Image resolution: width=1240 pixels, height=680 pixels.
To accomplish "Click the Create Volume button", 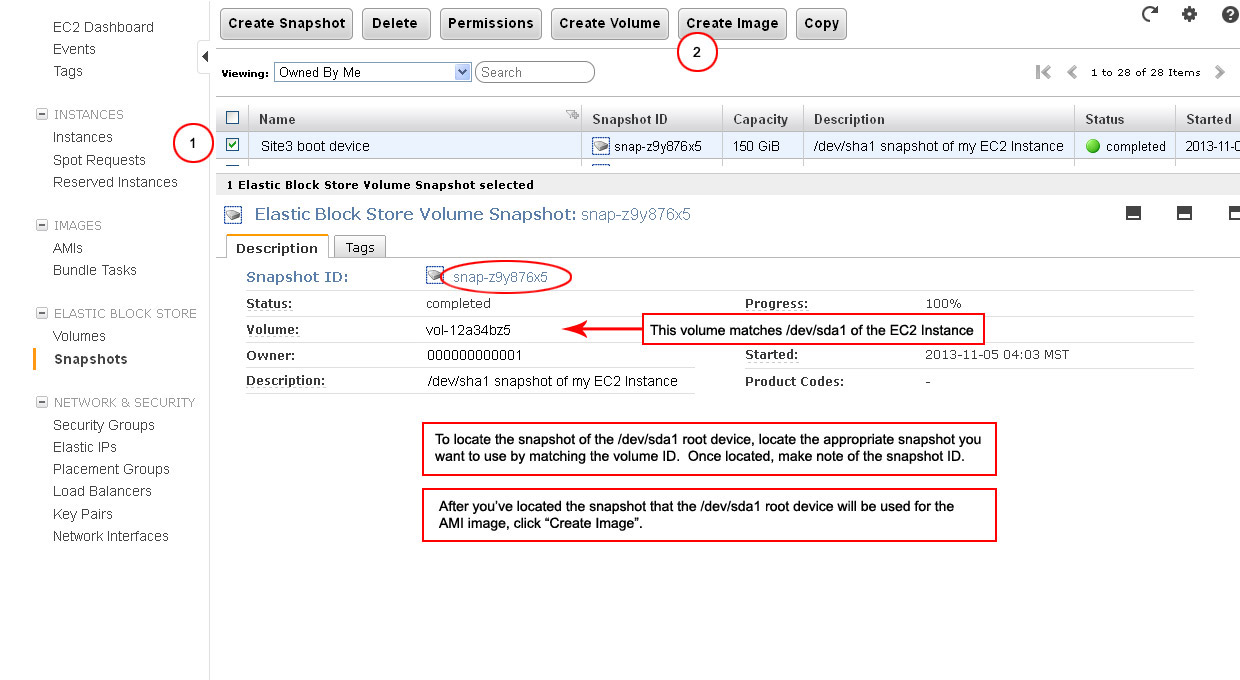I will click(610, 23).
